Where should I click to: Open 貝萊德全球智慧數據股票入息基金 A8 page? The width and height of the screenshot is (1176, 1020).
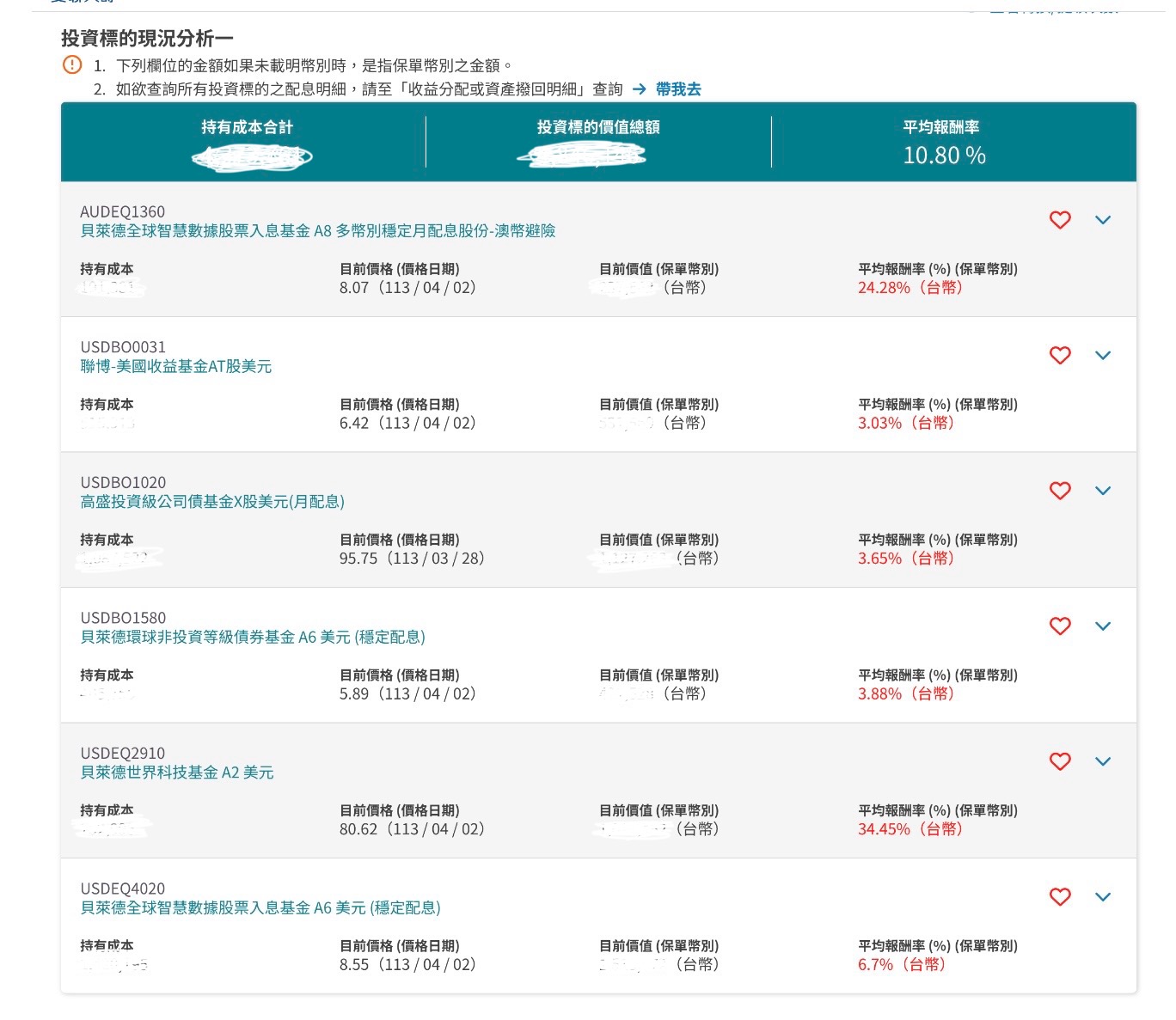click(318, 230)
